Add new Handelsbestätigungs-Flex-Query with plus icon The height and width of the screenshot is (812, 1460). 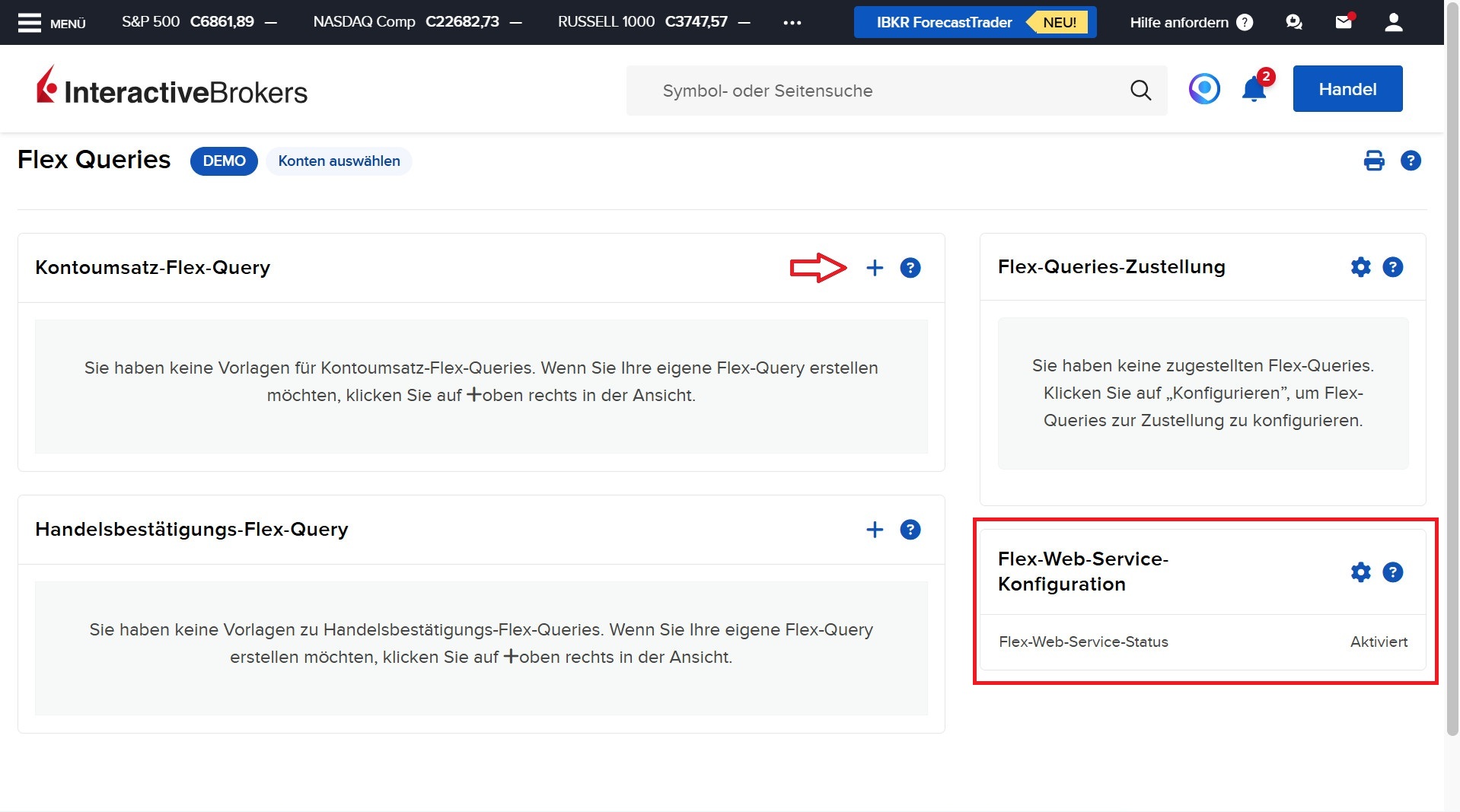coord(875,530)
